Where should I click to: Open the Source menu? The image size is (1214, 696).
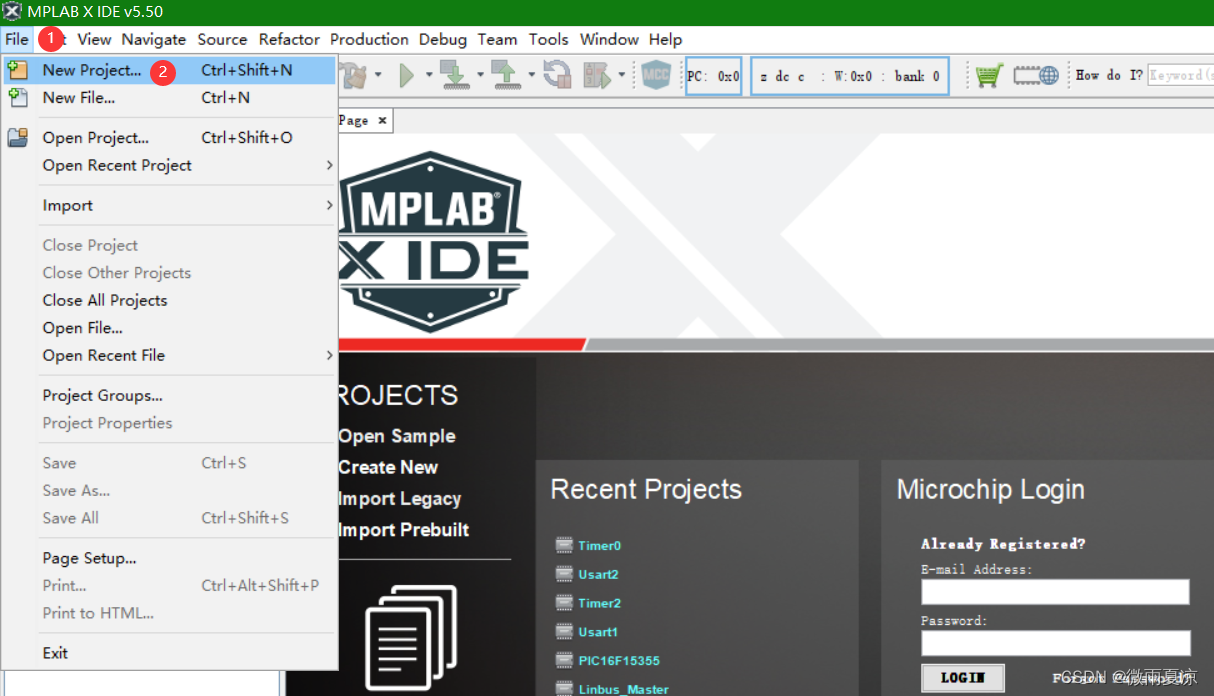point(222,39)
